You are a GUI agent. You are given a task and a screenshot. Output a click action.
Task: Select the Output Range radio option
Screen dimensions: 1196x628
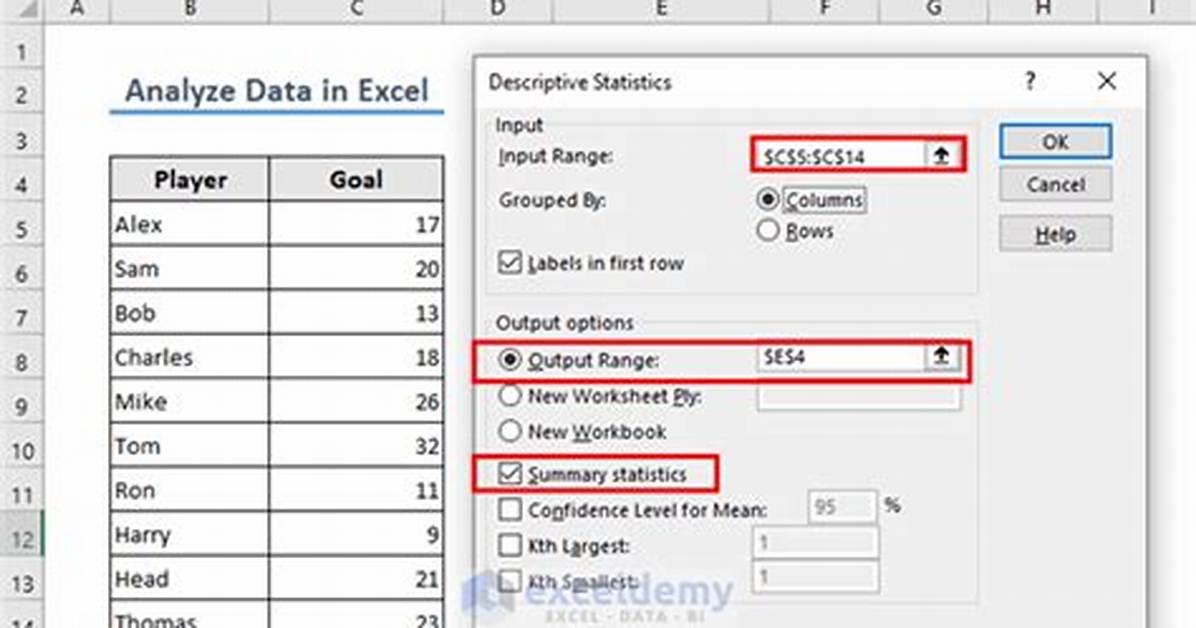(510, 359)
